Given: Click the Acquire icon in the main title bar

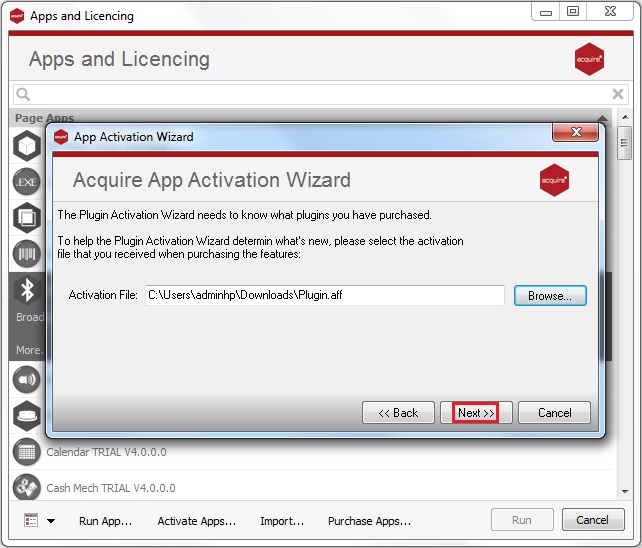Looking at the screenshot, I should coord(17,16).
